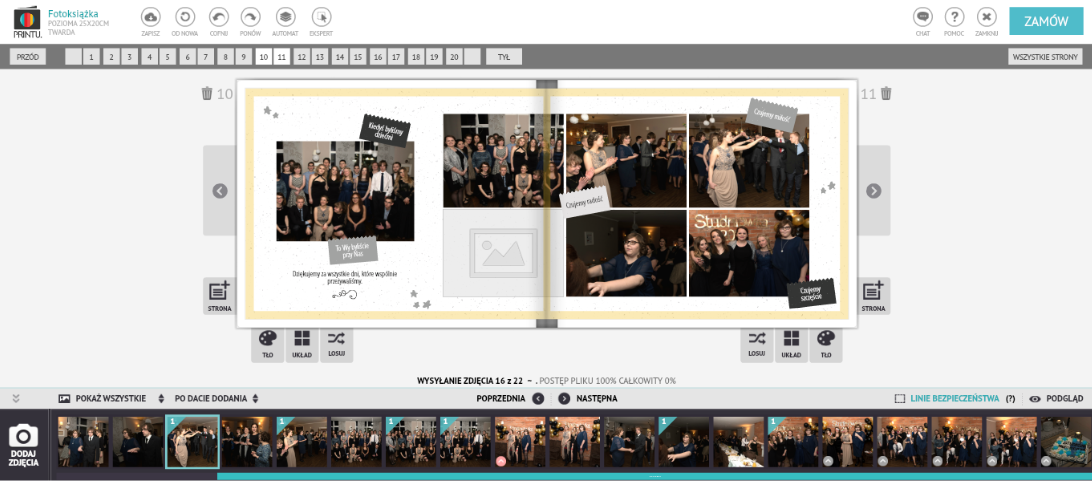The height and width of the screenshot is (481, 1092).
Task: Open the POKAŻ WSZYSTKIE filter dropdown
Action: pos(111,399)
